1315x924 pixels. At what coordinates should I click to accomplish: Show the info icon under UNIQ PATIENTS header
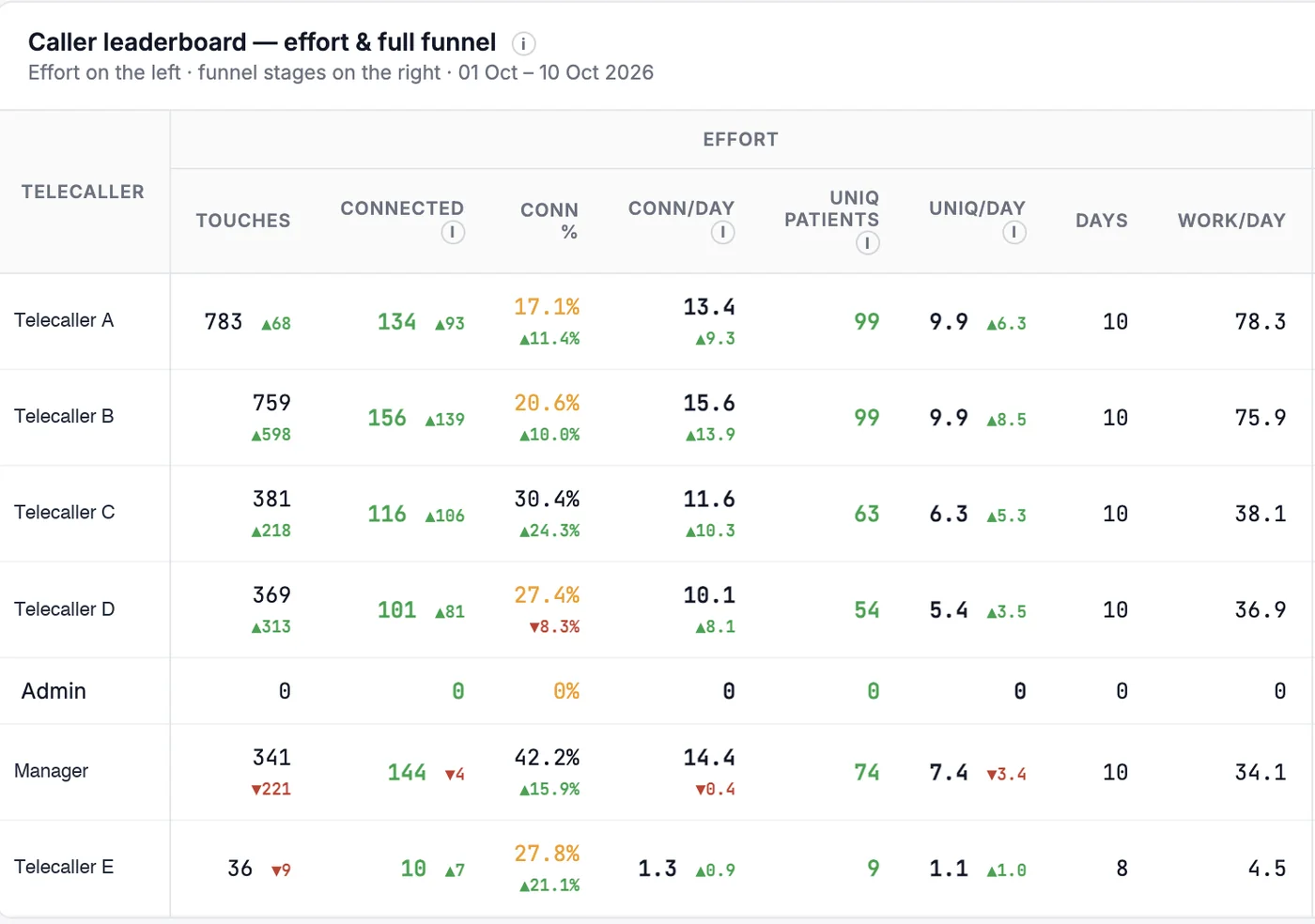pyautogui.click(x=867, y=243)
